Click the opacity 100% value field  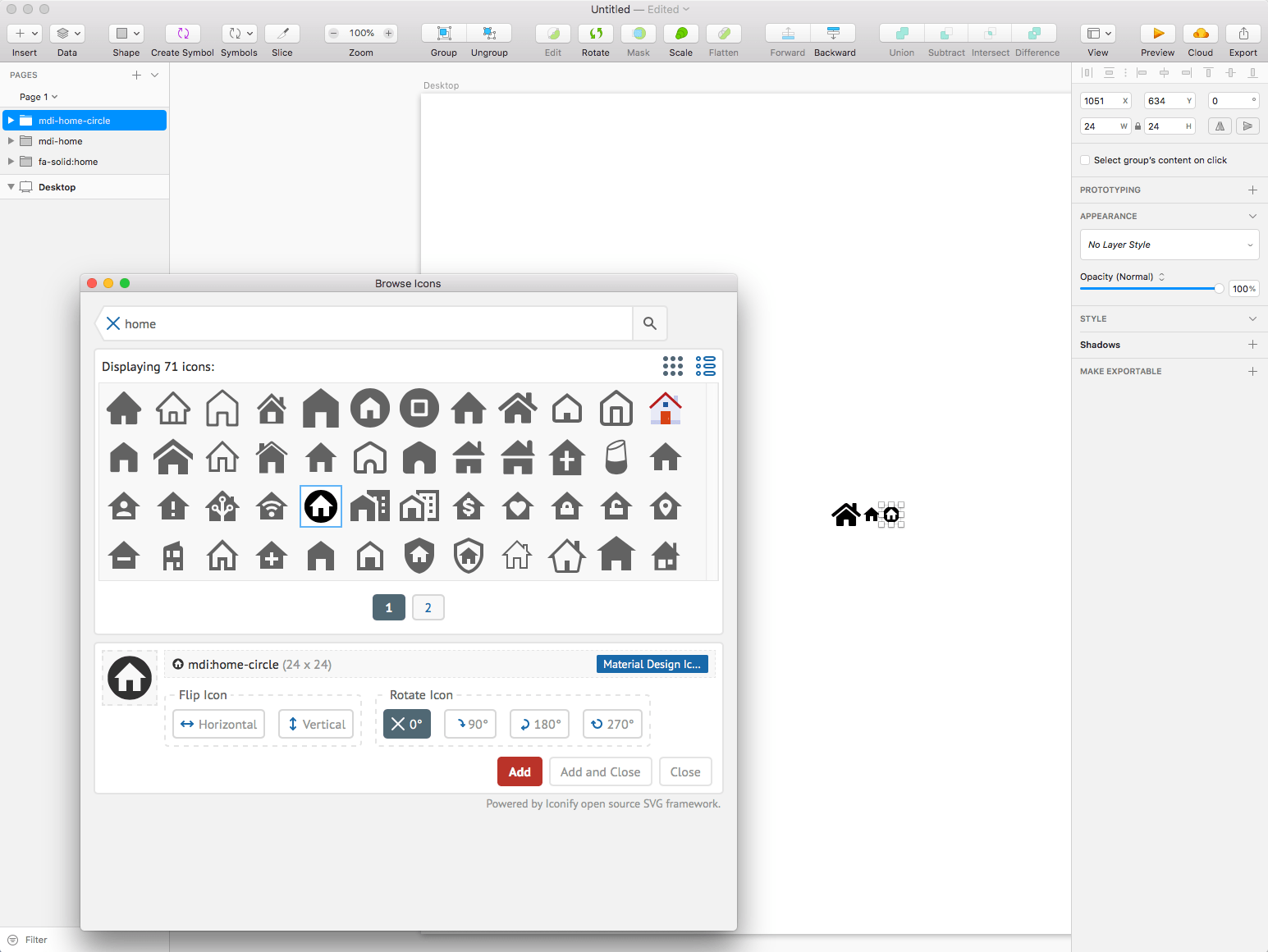(x=1243, y=289)
